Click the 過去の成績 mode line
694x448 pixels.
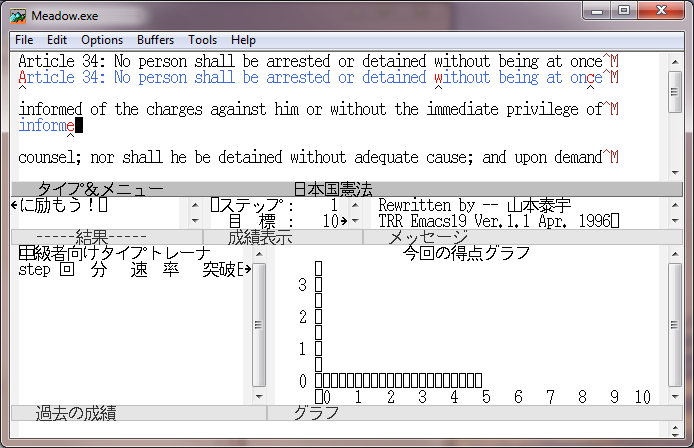click(x=76, y=412)
